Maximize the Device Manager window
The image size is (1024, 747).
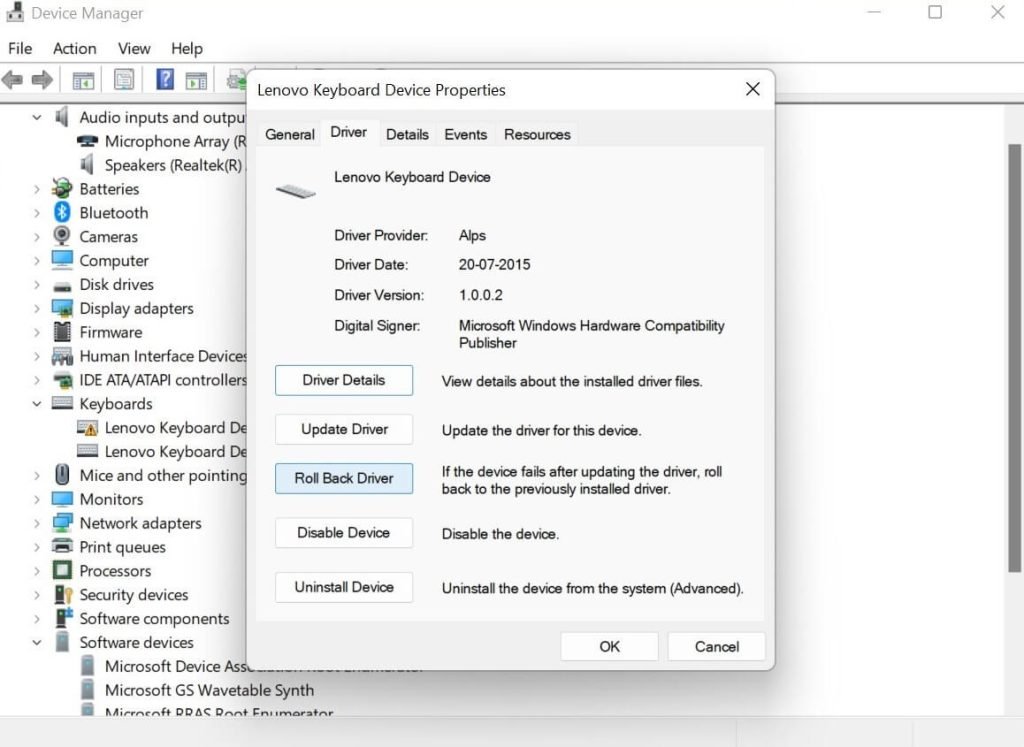(x=935, y=12)
